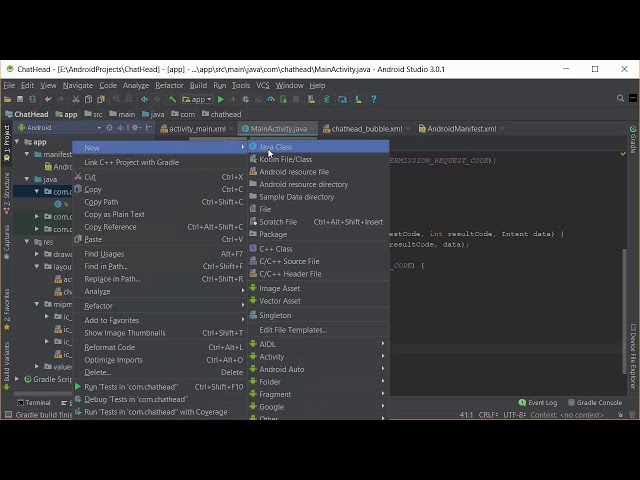
Task: Toggle the Captures tool window
Action: tap(7, 242)
